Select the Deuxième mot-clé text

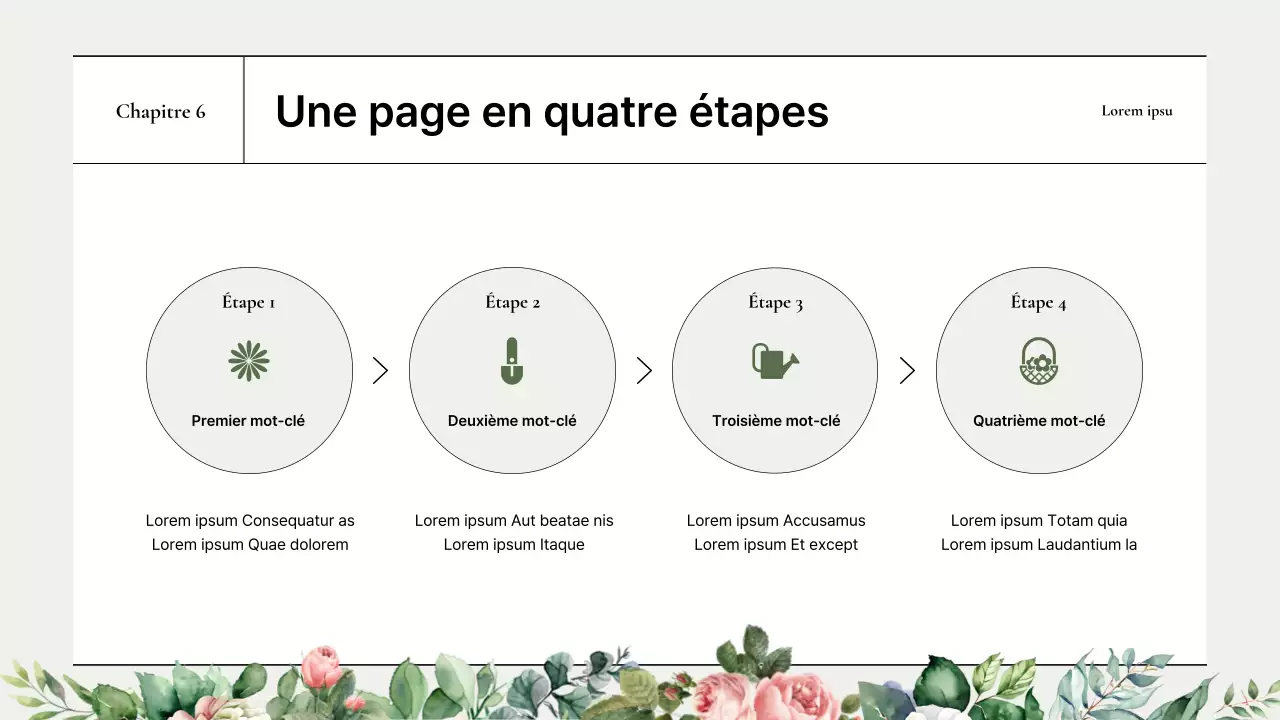pyautogui.click(x=512, y=420)
